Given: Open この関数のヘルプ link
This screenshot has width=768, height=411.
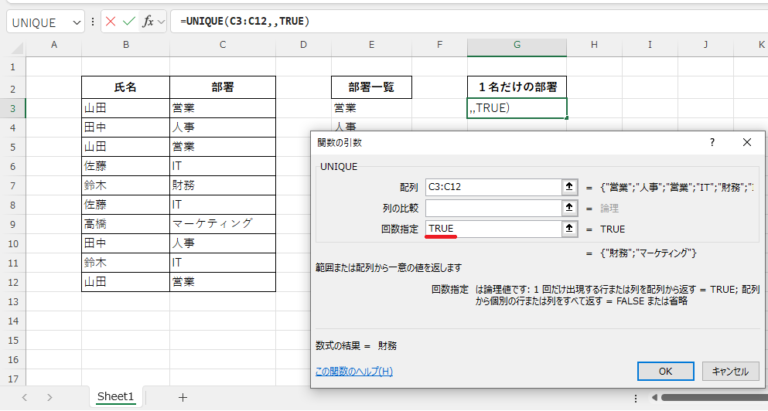Looking at the screenshot, I should (x=354, y=371).
